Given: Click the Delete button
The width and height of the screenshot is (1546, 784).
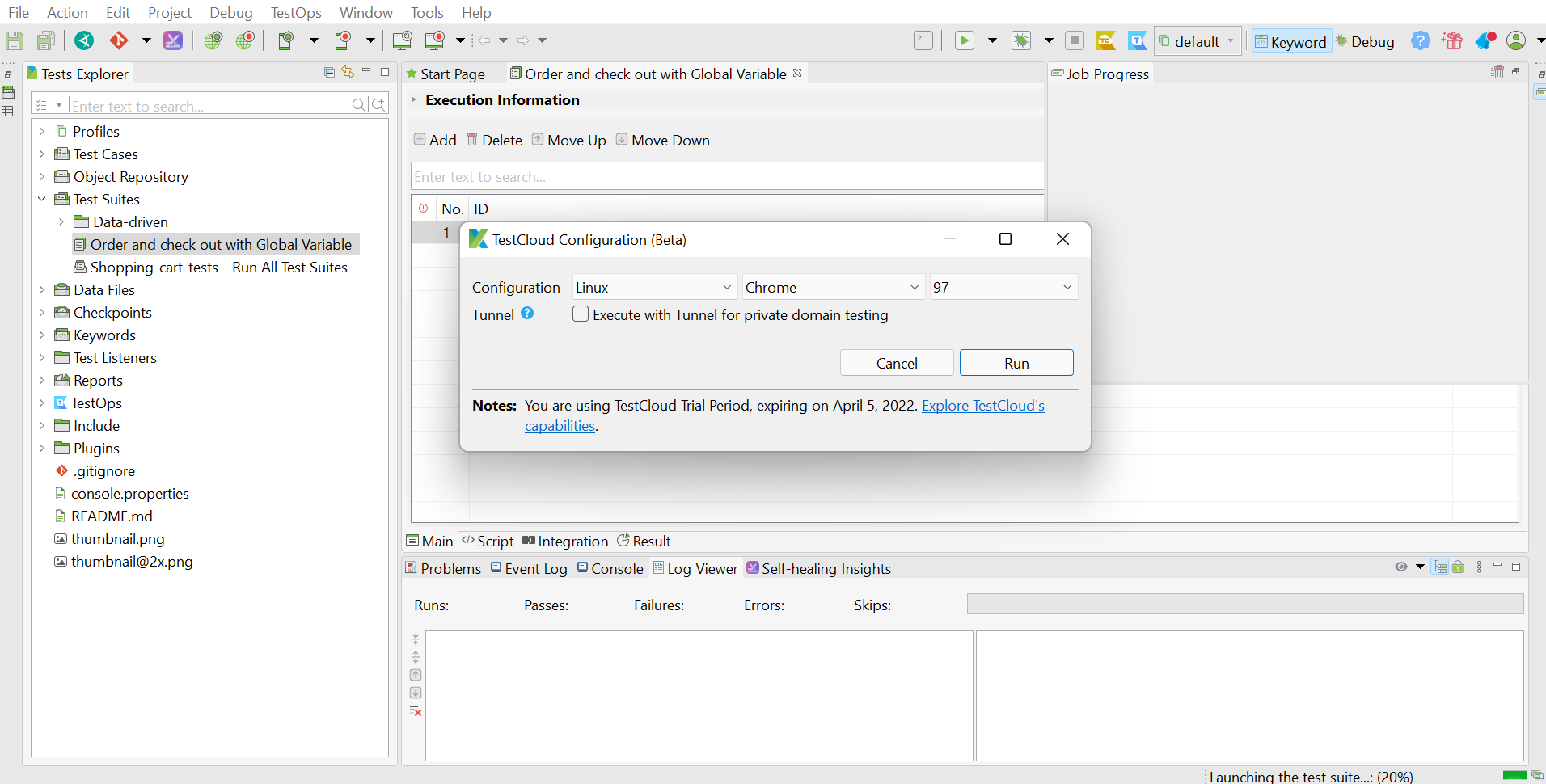Looking at the screenshot, I should click(495, 140).
